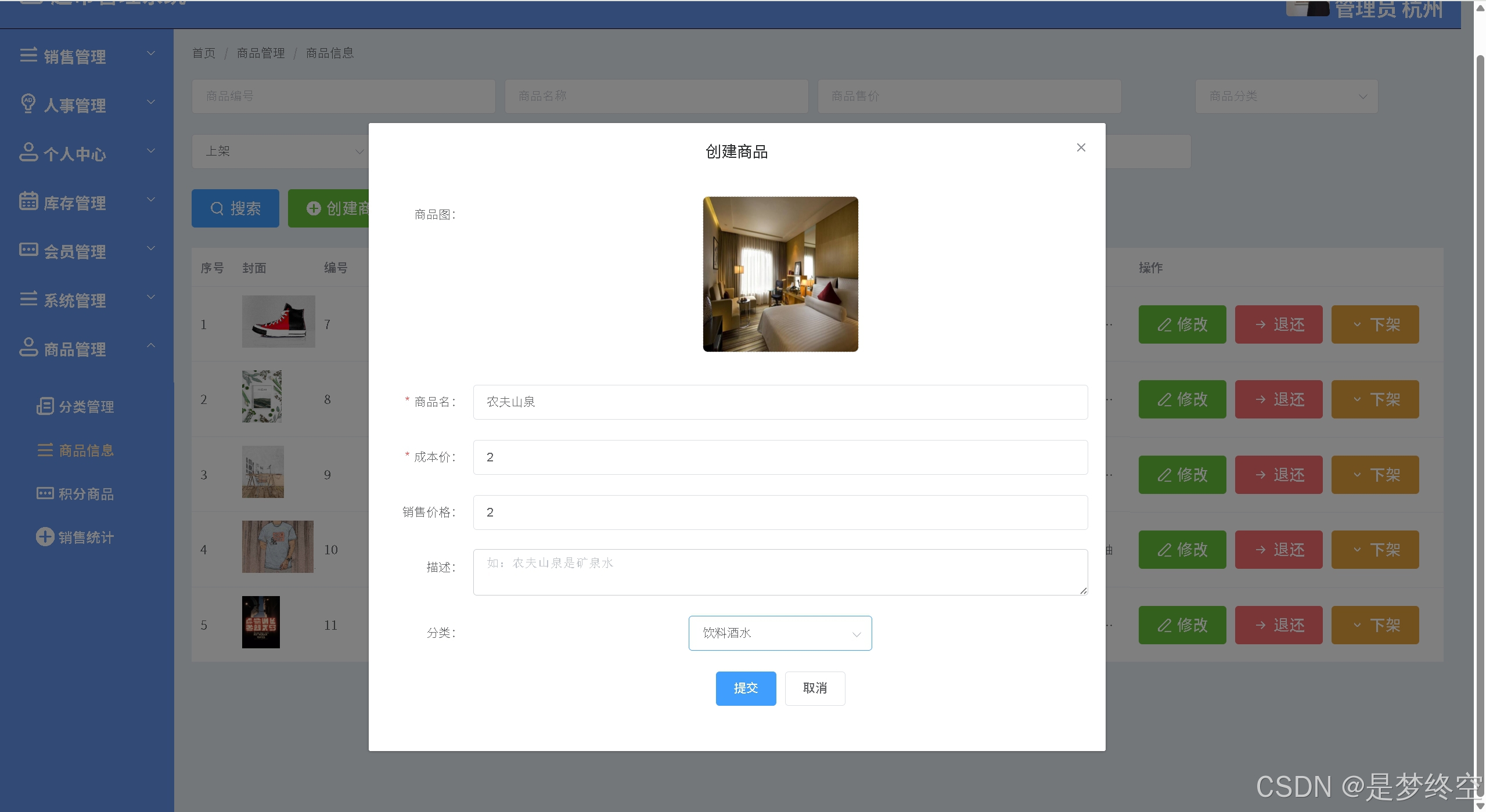Click the 销售统计 plus circle icon
1486x812 pixels.
pyautogui.click(x=45, y=536)
